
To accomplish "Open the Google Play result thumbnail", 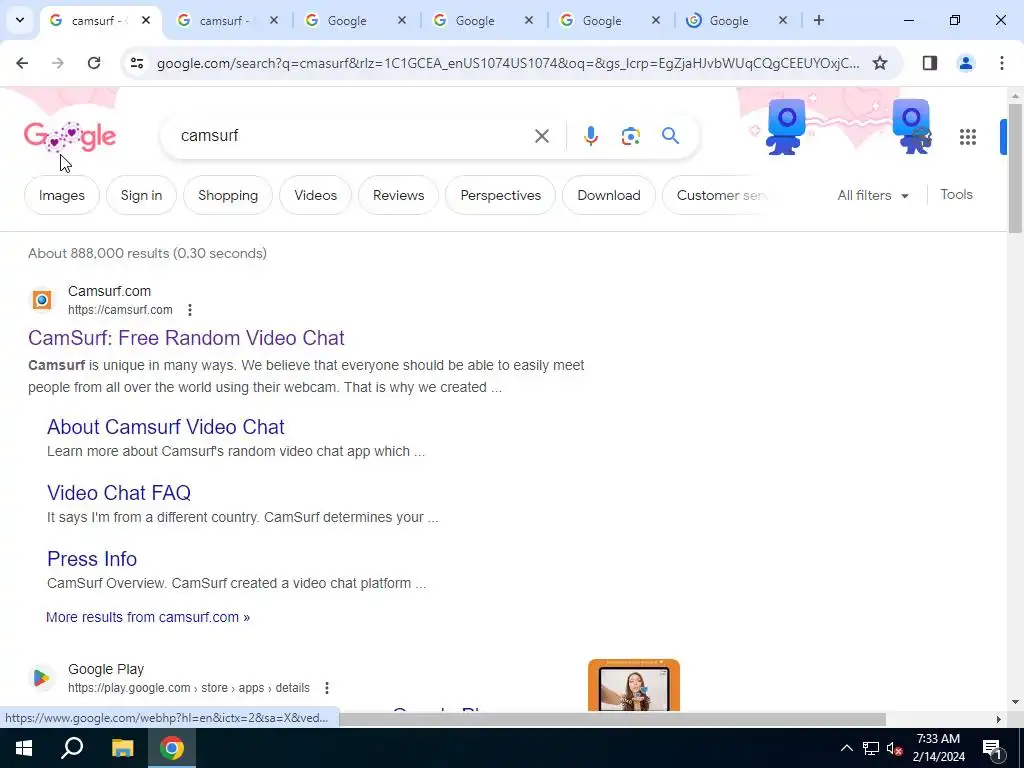I will point(633,684).
